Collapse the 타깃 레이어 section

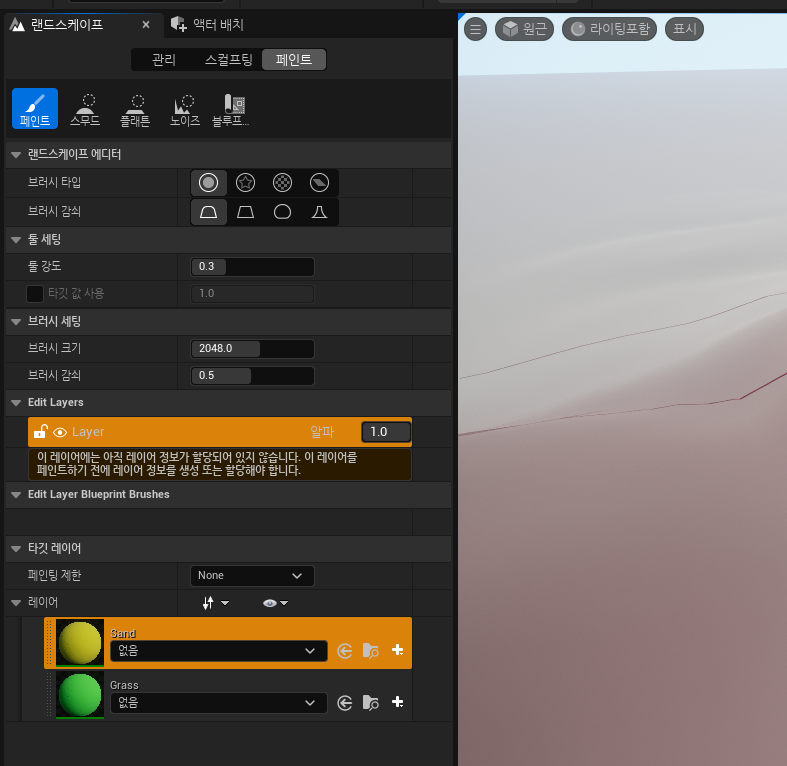coord(16,549)
